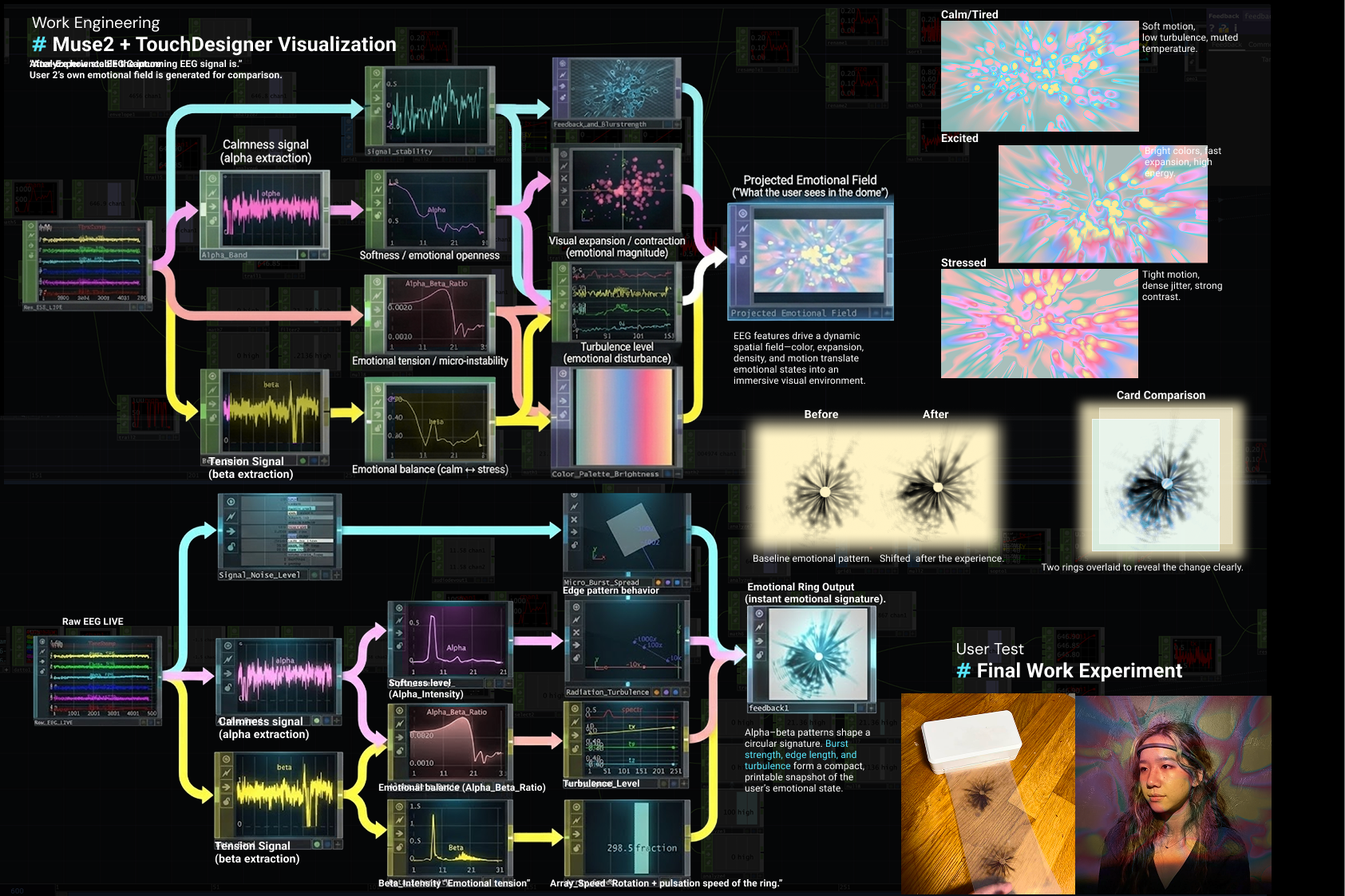The height and width of the screenshot is (896, 1345).
Task: Click viewer active on Feedback_and_Blurstrength node
Action: tap(563, 62)
